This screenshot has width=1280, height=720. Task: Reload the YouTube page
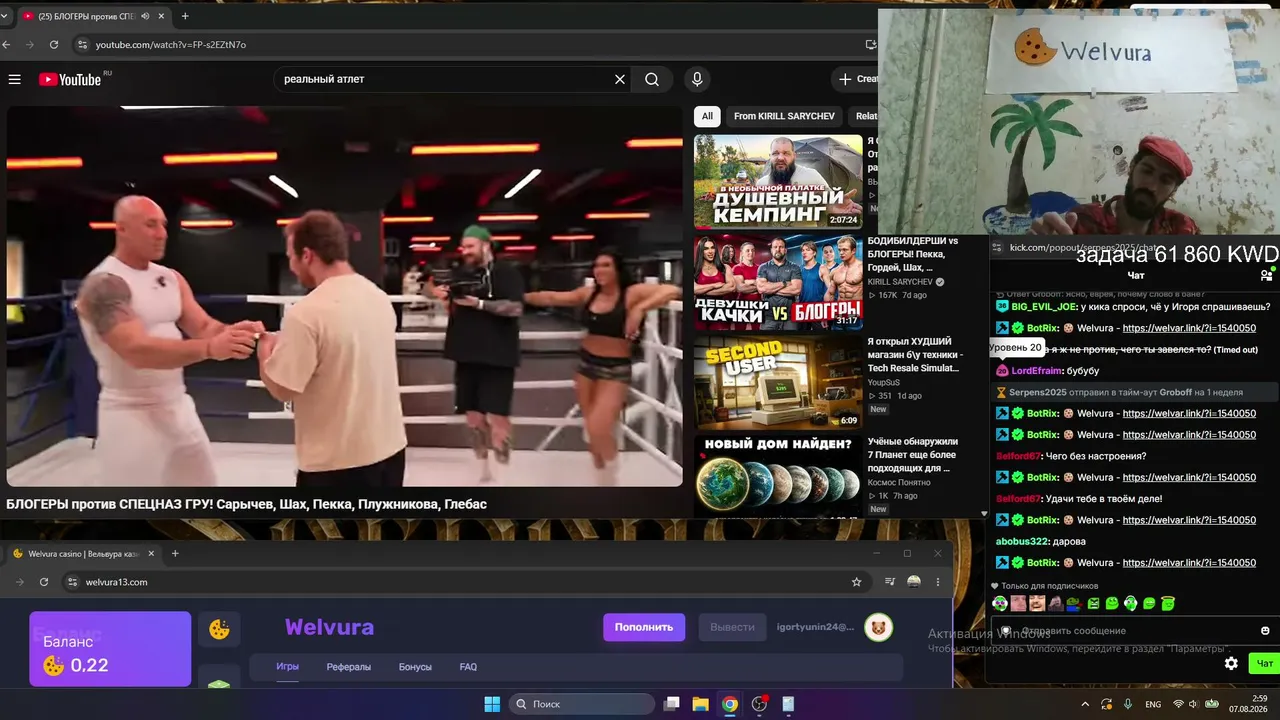coord(54,45)
